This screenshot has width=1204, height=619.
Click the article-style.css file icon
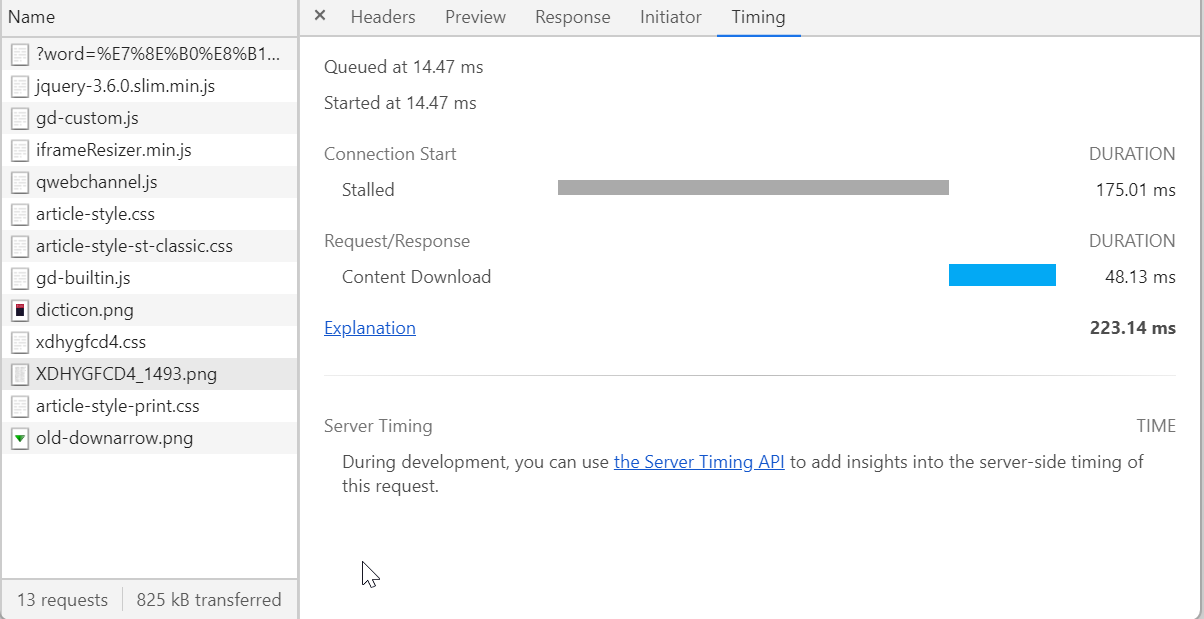(20, 214)
